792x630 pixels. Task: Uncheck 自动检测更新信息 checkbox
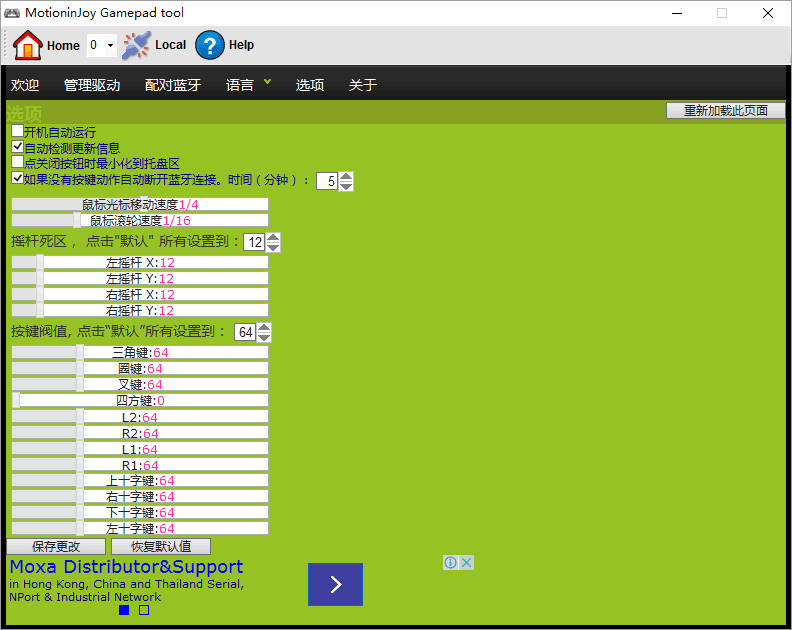17,147
